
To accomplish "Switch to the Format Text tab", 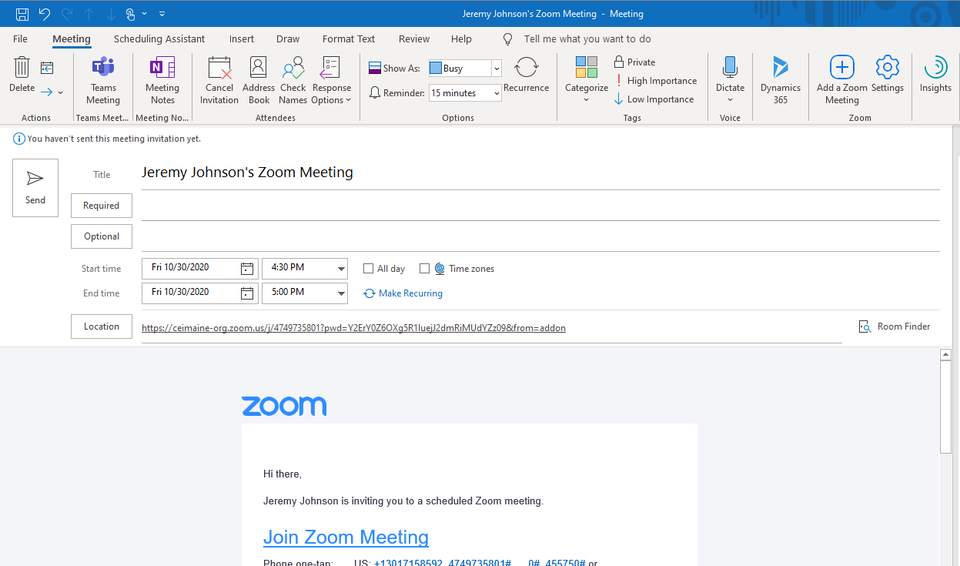I will point(348,39).
